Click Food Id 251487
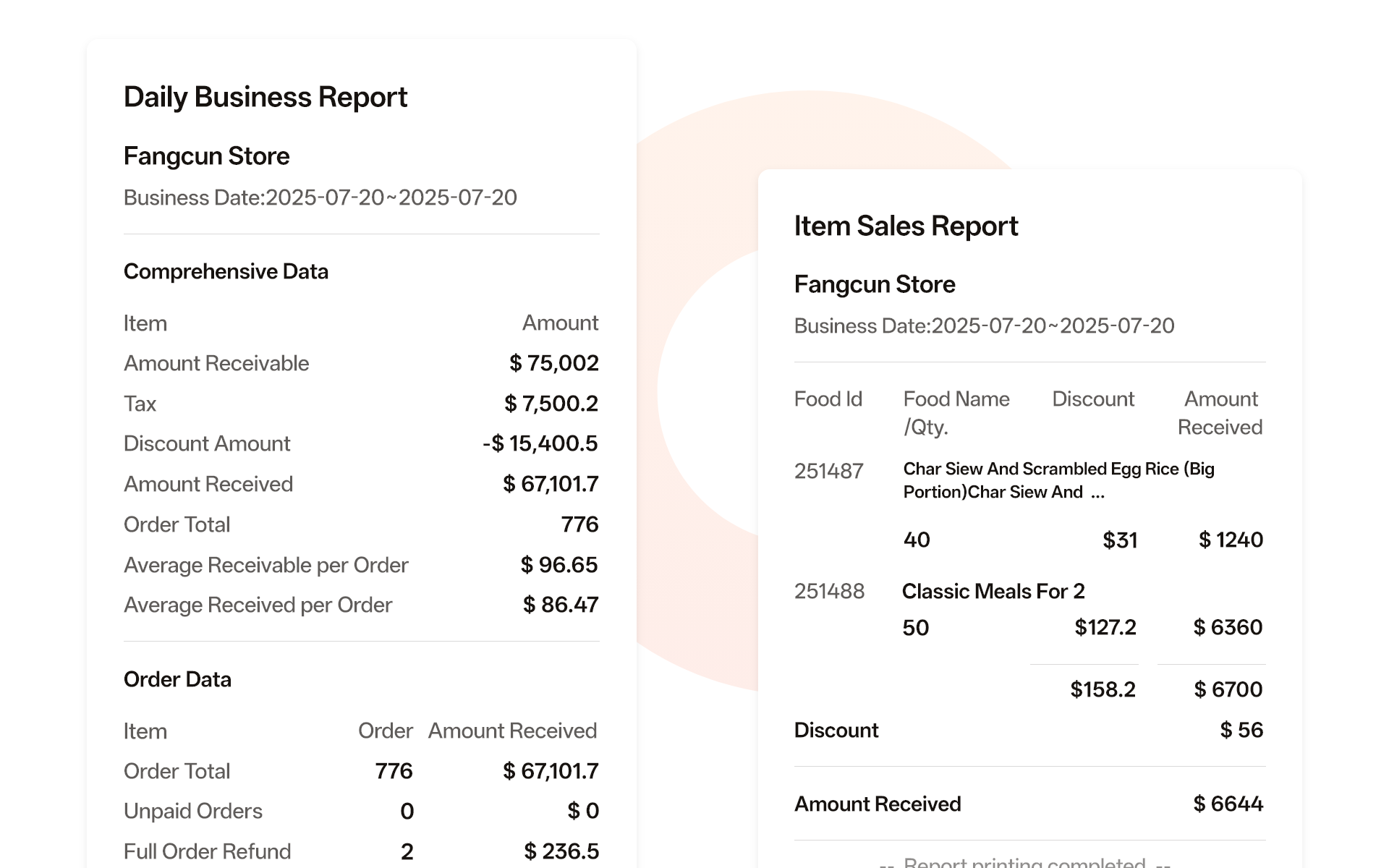Screen dimensions: 1389x868 828,472
